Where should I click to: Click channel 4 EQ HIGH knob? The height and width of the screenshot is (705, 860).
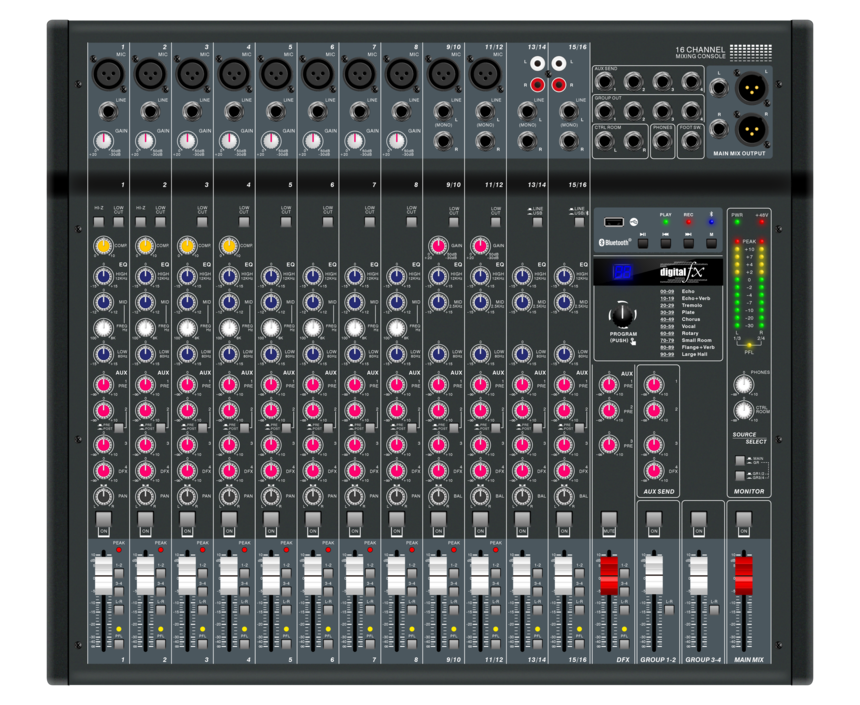[229, 276]
